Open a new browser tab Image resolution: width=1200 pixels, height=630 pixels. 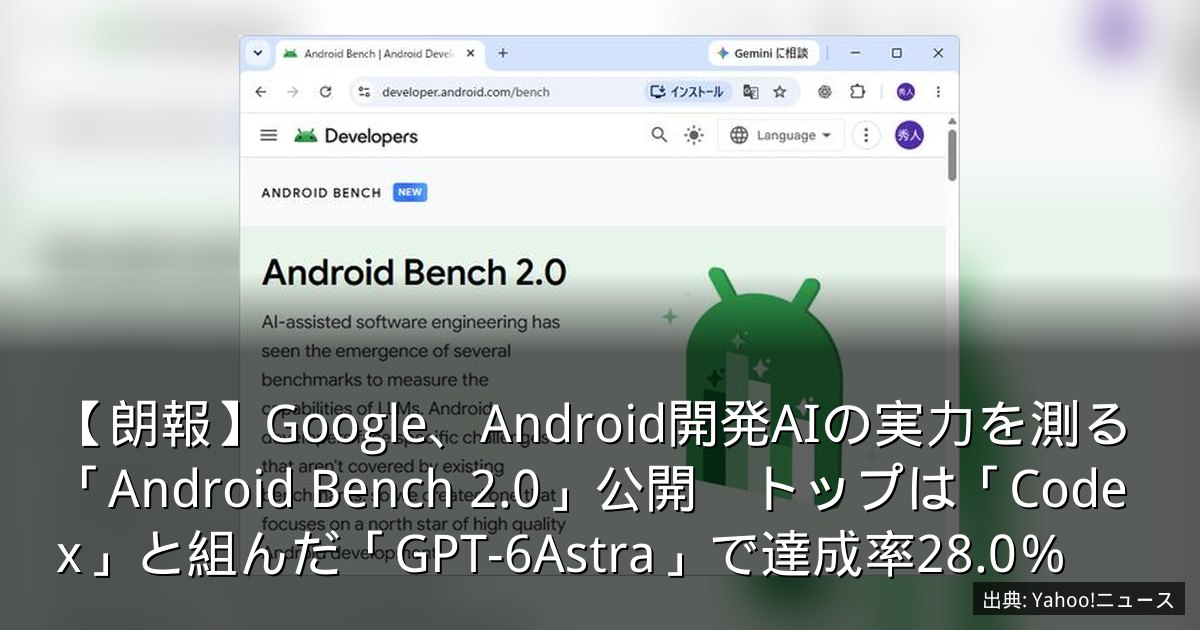tap(503, 53)
